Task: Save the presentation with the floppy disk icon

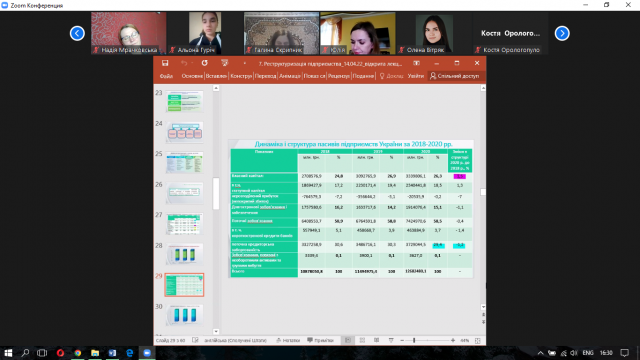Action: click(165, 63)
